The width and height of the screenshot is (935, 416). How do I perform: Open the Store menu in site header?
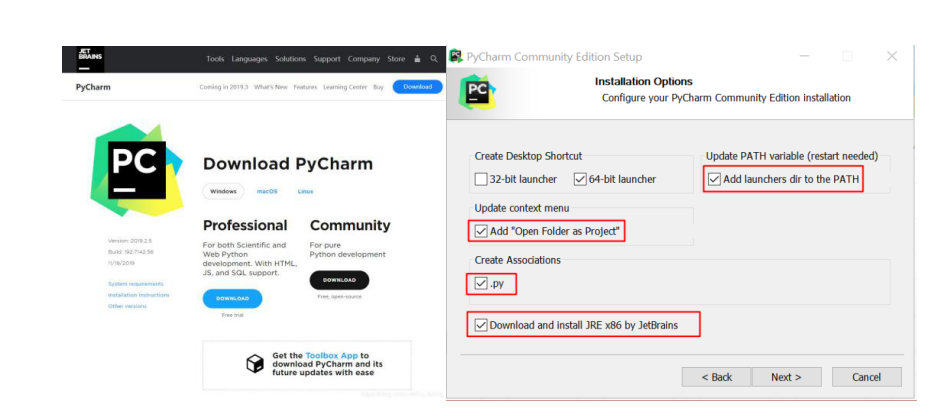(396, 59)
